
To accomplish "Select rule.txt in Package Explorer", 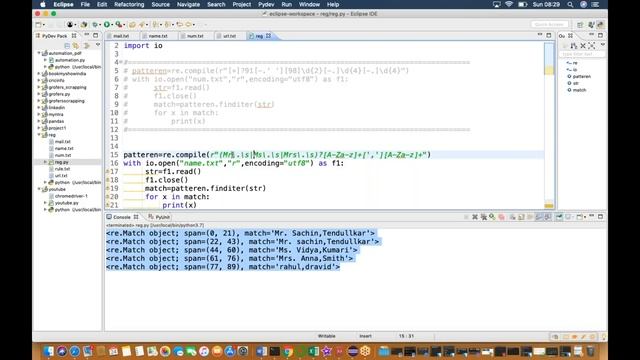I will [x=62, y=169].
